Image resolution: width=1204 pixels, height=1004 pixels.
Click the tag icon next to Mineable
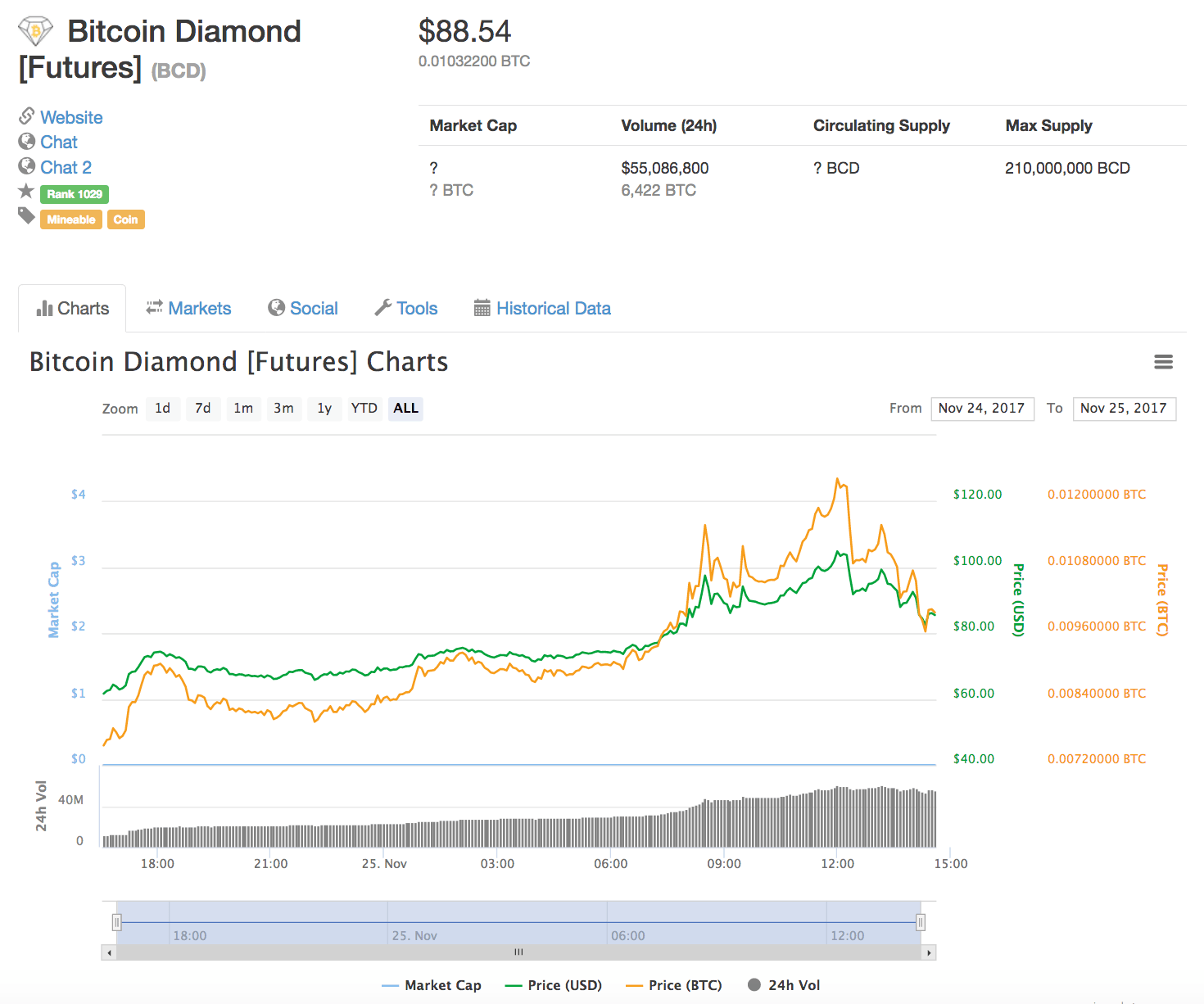(26, 216)
